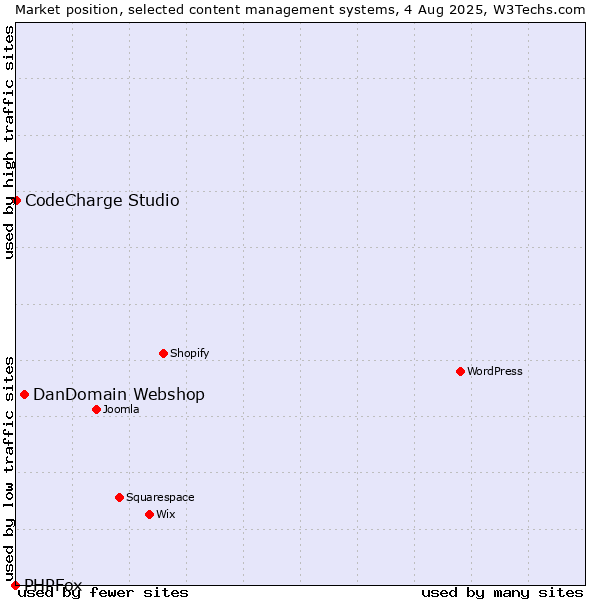
Task: Click the 'Wix' label
Action: (166, 514)
